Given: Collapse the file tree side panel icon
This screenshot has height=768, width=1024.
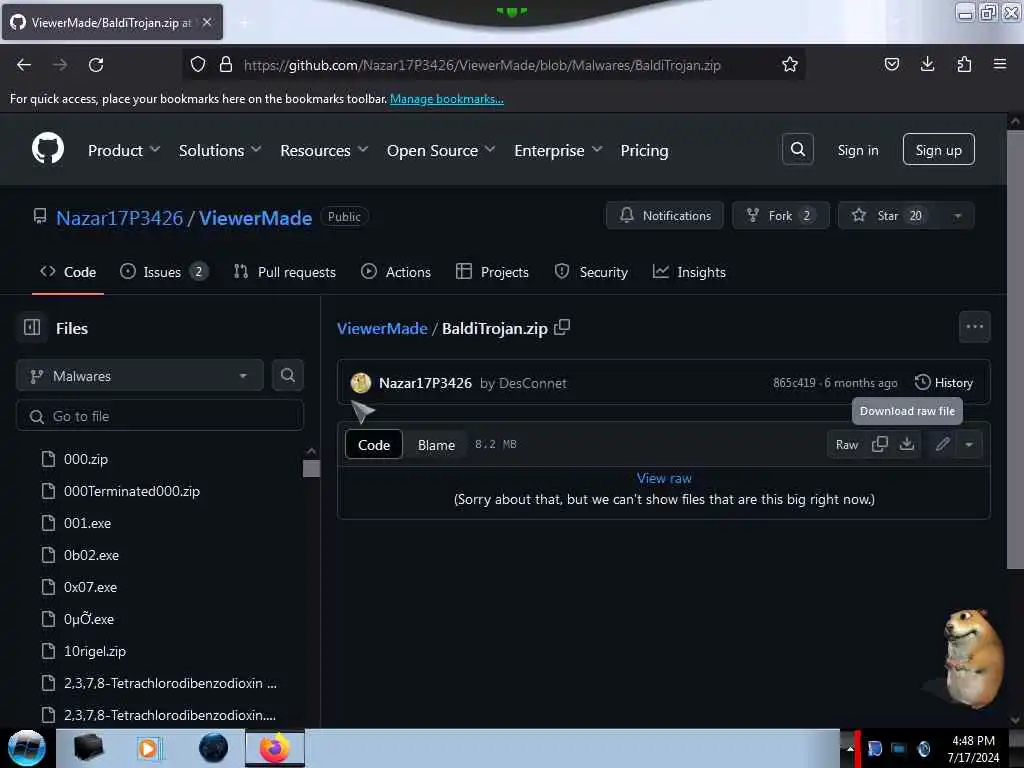Looking at the screenshot, I should click(32, 327).
